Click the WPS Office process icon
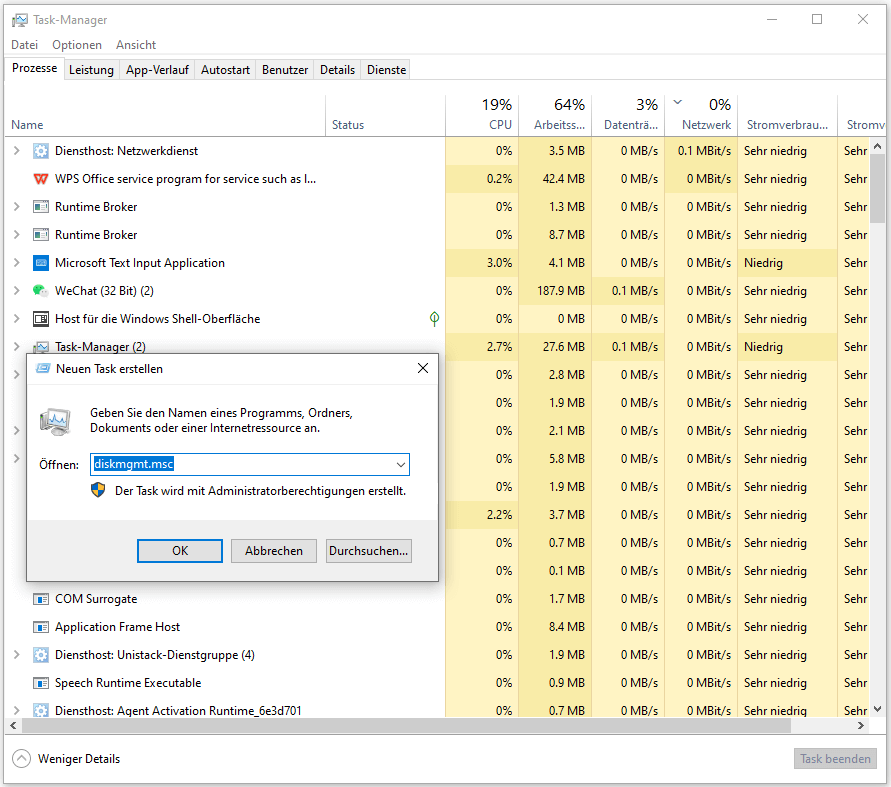891x787 pixels. tap(41, 178)
